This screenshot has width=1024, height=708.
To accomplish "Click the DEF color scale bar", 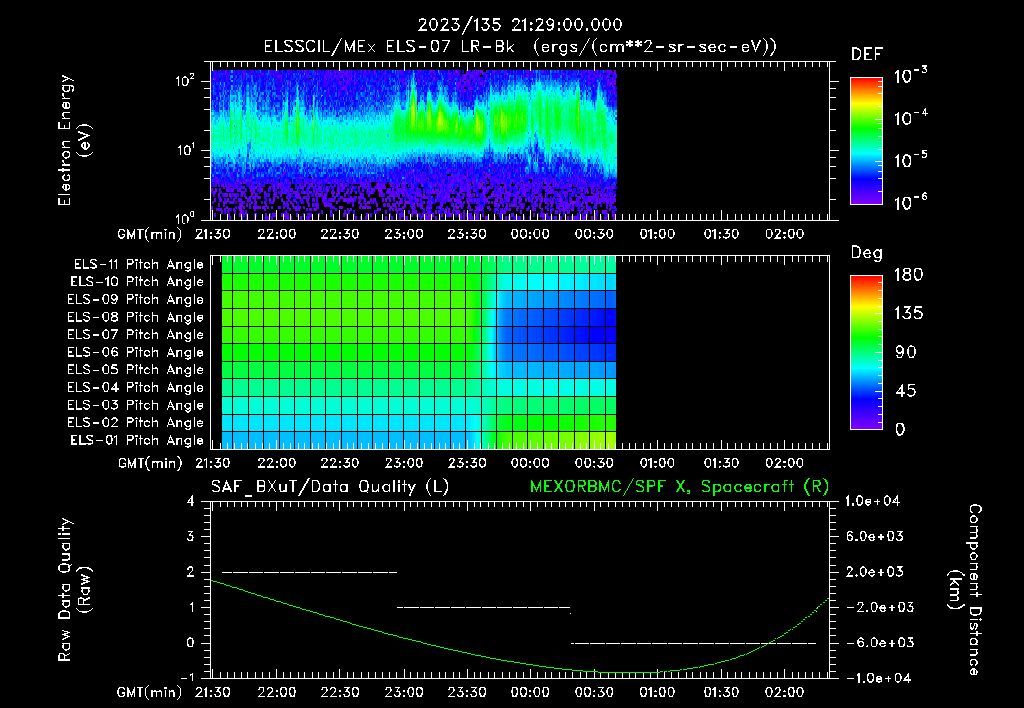I will 866,141.
